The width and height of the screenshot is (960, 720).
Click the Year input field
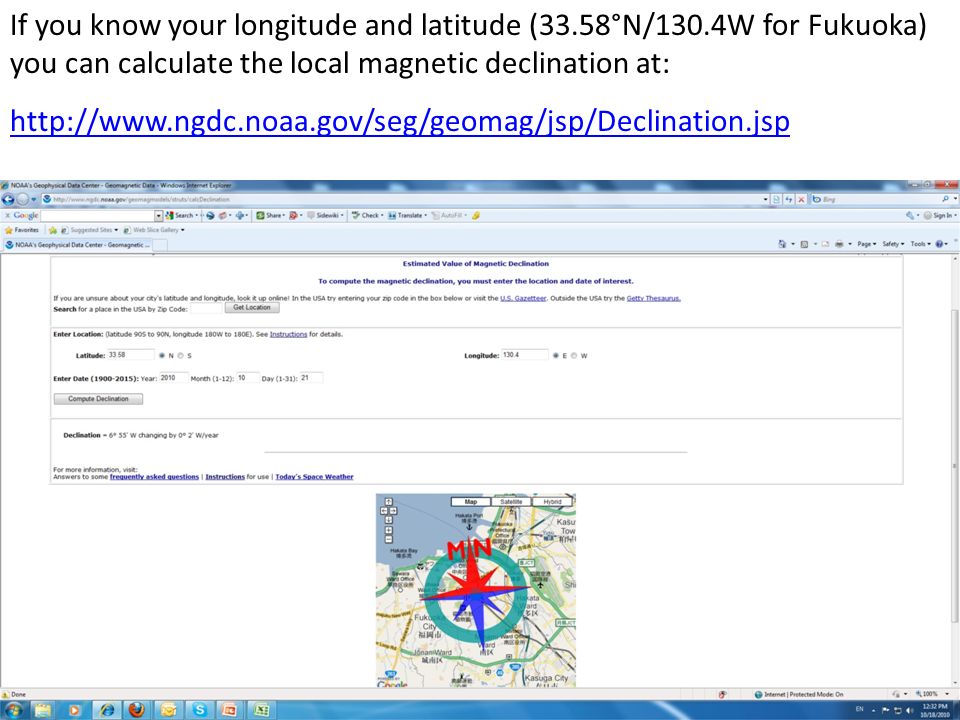click(173, 378)
